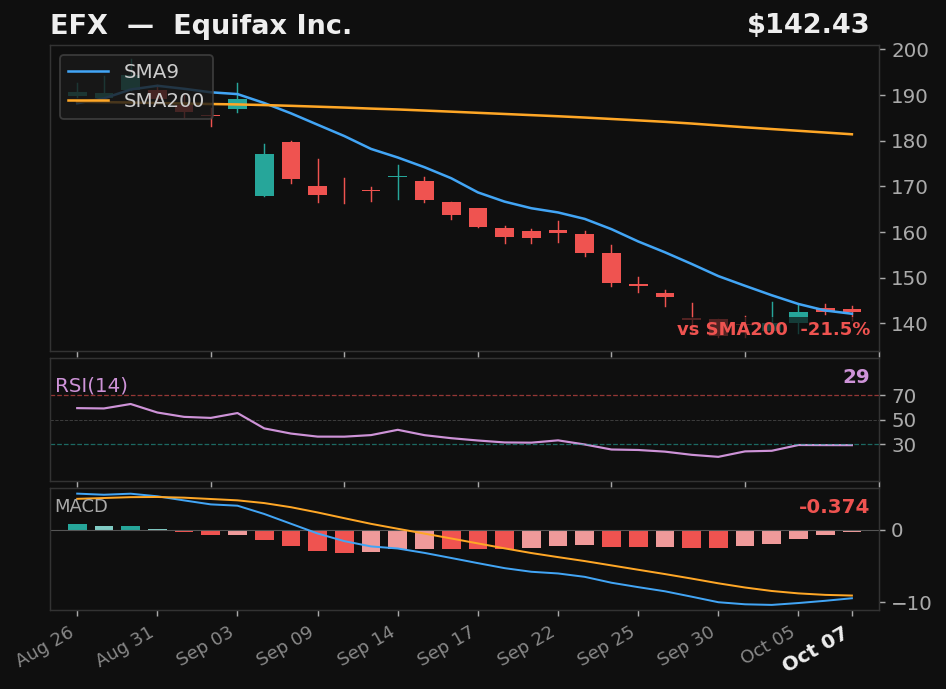Click the EFX — Equifax Inc. title
946x689 pixels.
click(201, 25)
